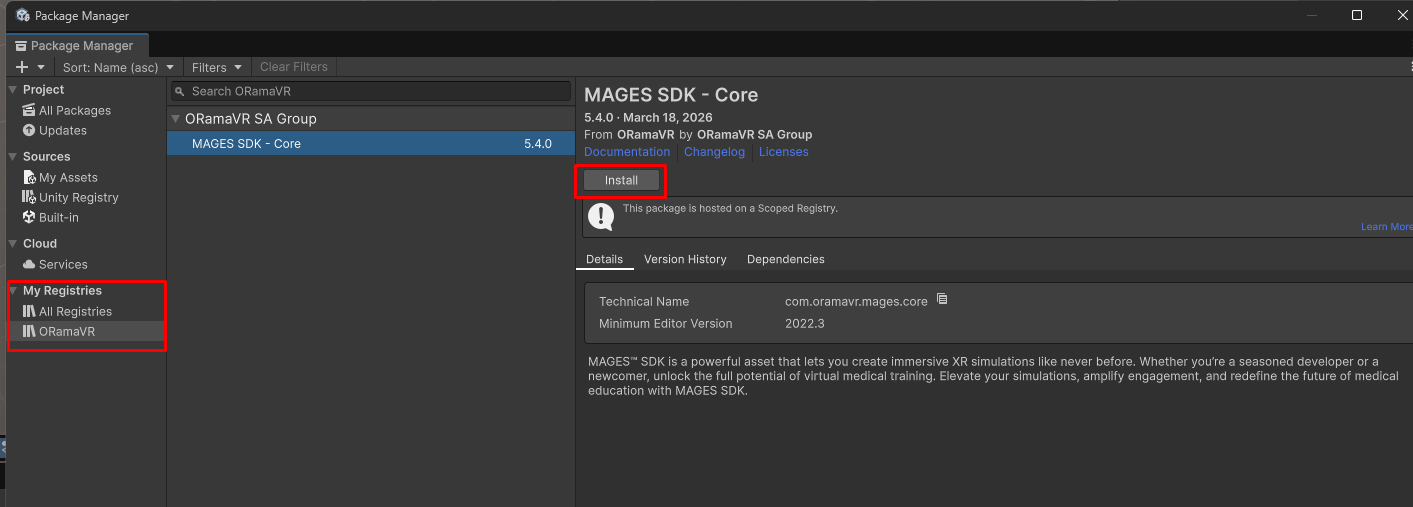
Task: Copy technical name with clipboard icon
Action: (941, 300)
